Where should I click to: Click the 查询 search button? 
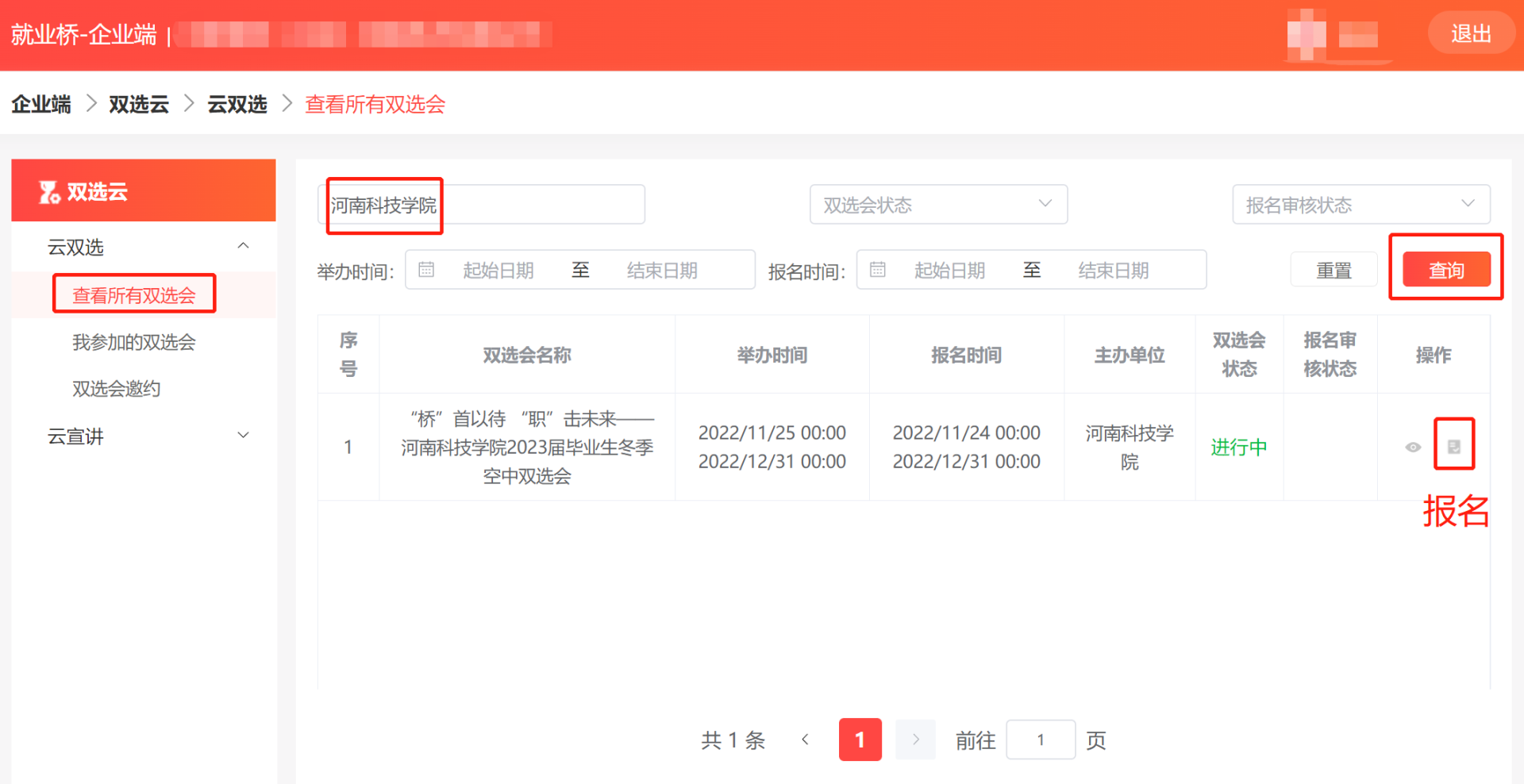pos(1446,270)
